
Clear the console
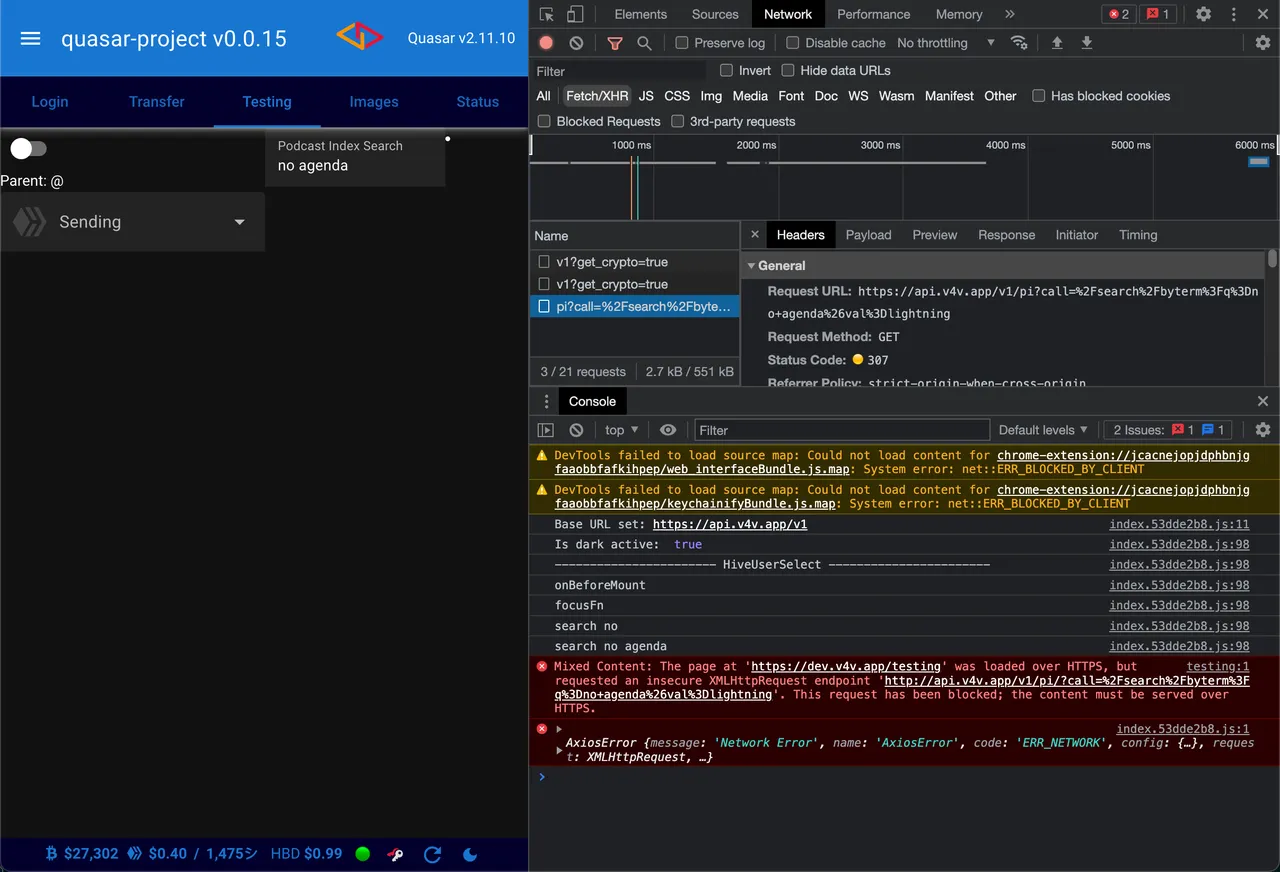576,430
